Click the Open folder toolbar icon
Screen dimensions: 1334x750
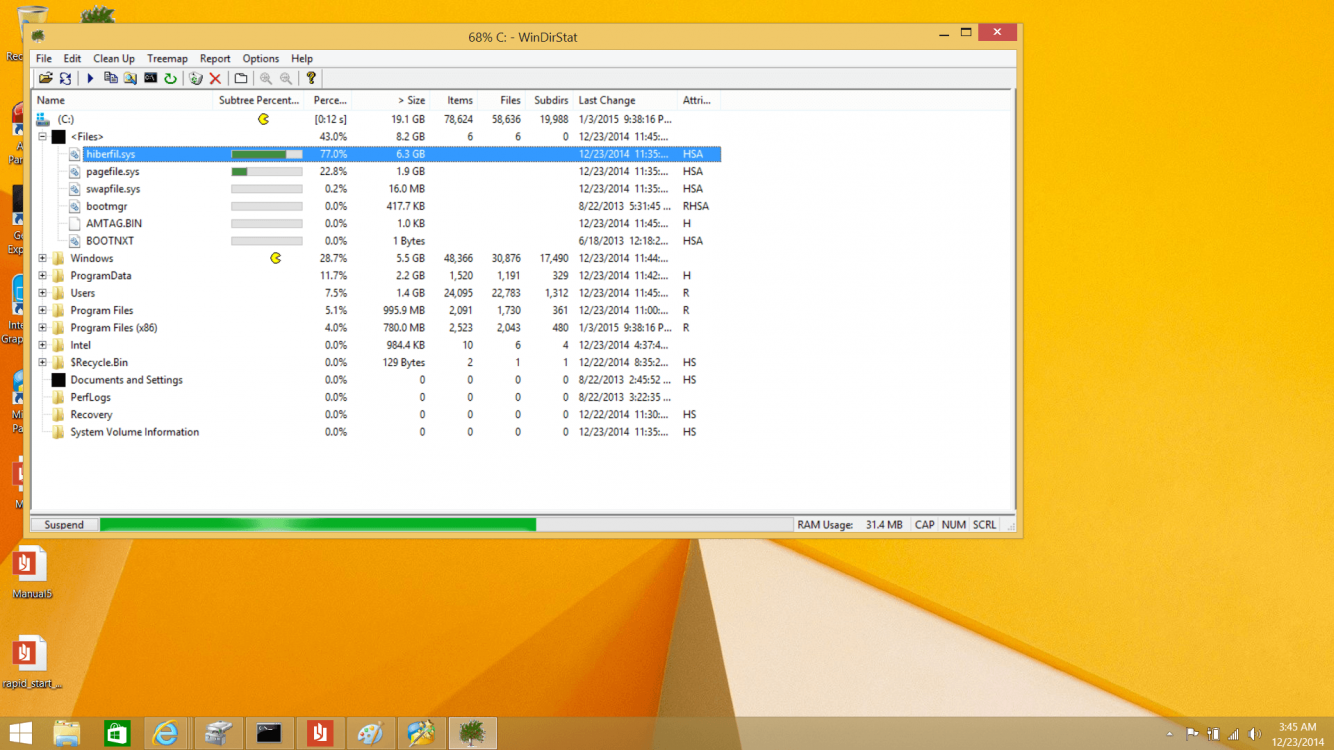[x=45, y=78]
